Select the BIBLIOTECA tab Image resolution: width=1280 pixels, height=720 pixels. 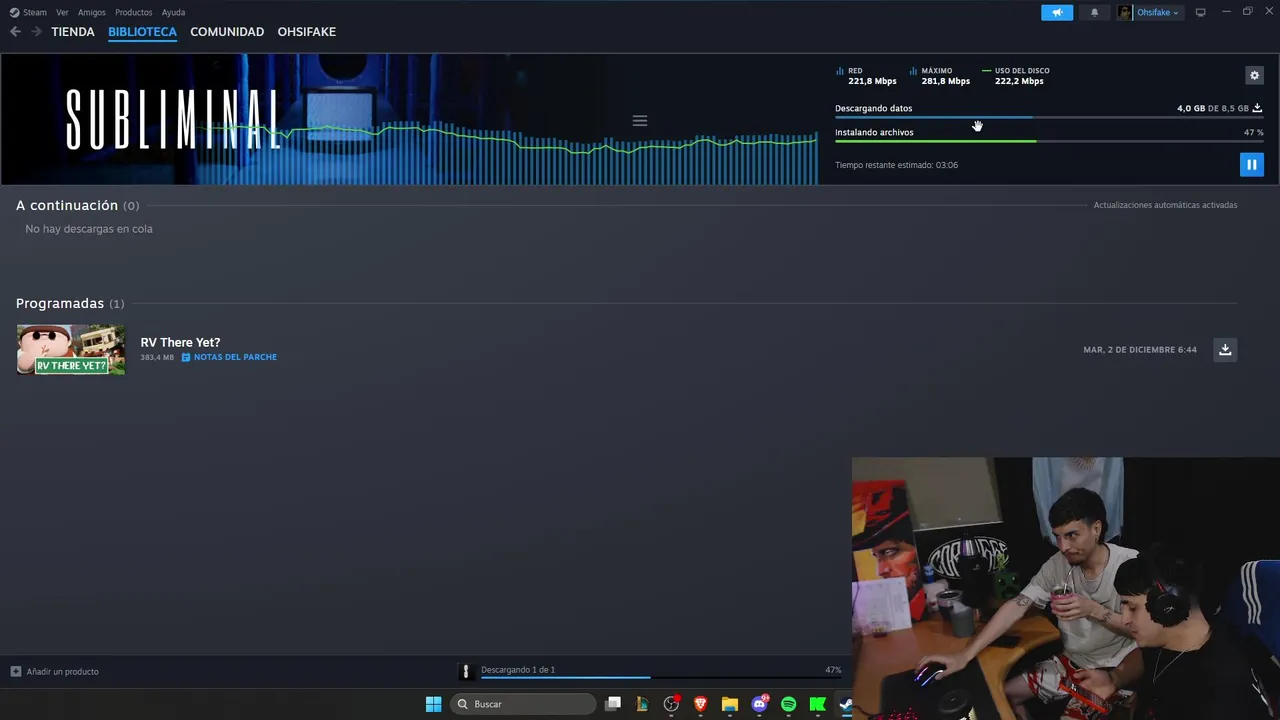pos(142,32)
